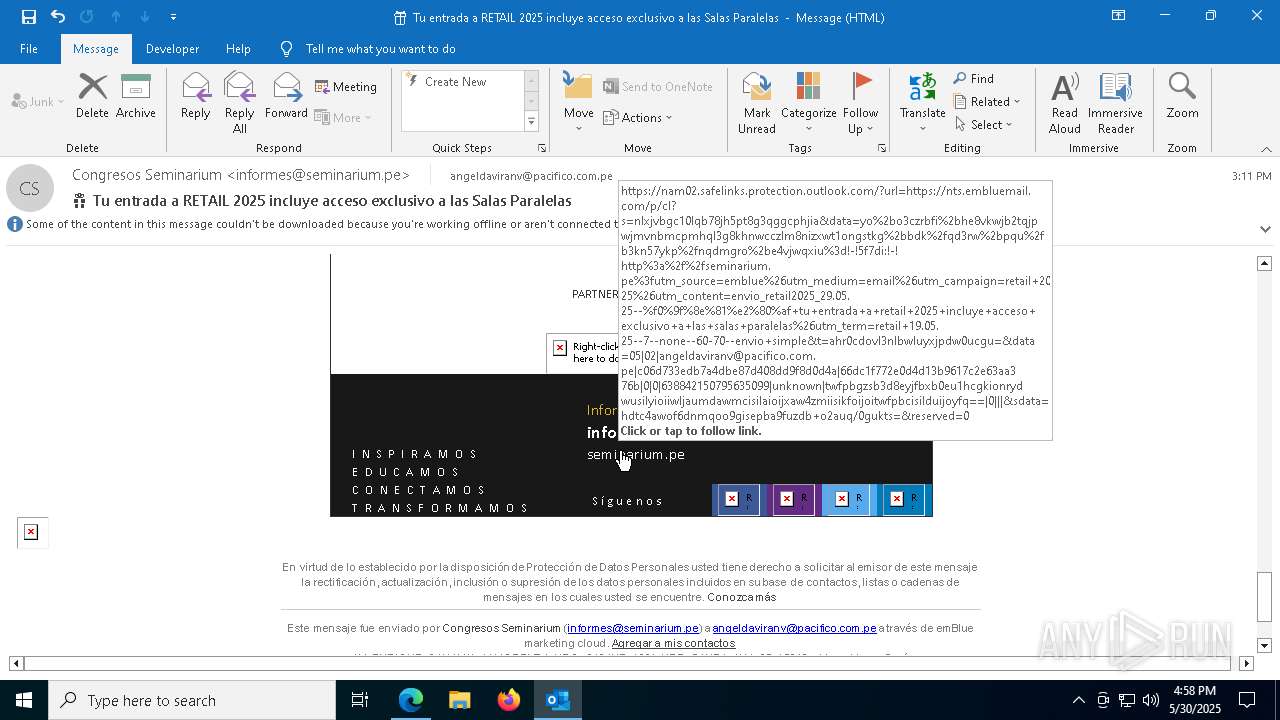
Task: Open Ribbon Display Options in title bar
Action: (1118, 16)
